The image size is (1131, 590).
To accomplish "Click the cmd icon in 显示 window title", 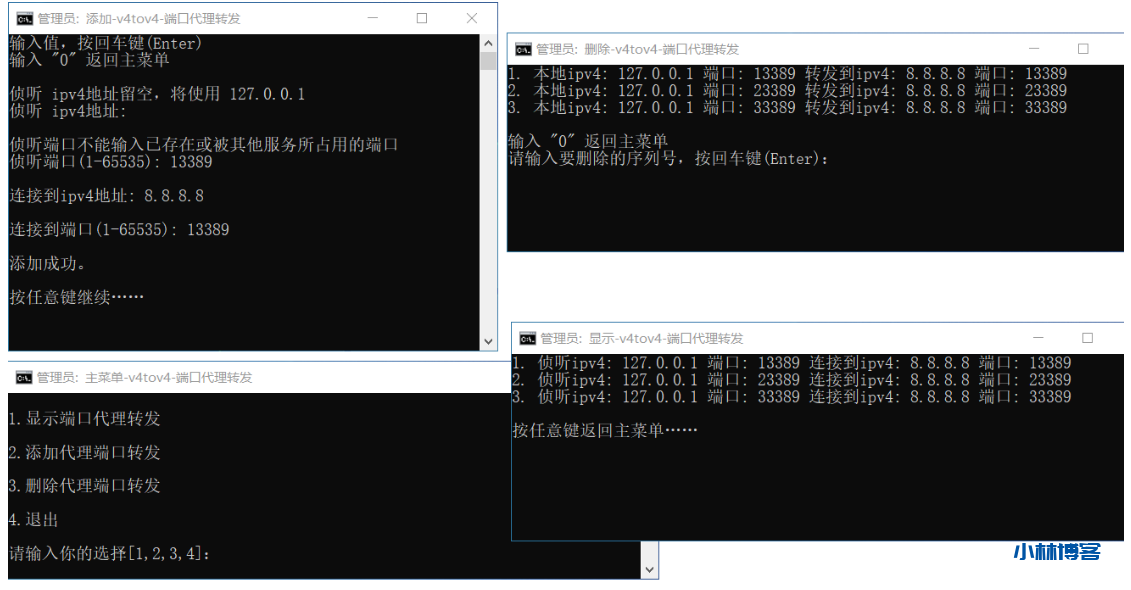I will pos(527,338).
